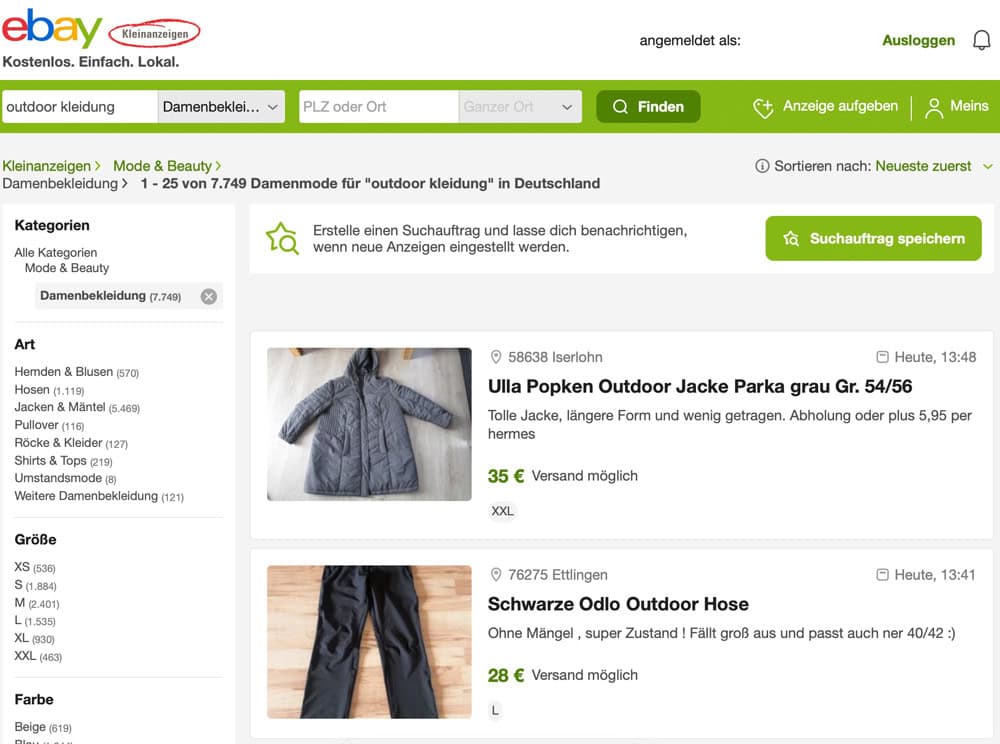
Task: Open the Damenbekleidung category dropdown
Action: pyautogui.click(x=221, y=106)
